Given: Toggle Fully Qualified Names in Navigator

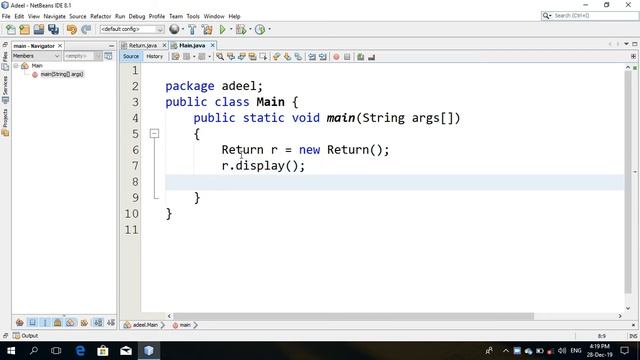Looking at the screenshot, I should [x=84, y=322].
